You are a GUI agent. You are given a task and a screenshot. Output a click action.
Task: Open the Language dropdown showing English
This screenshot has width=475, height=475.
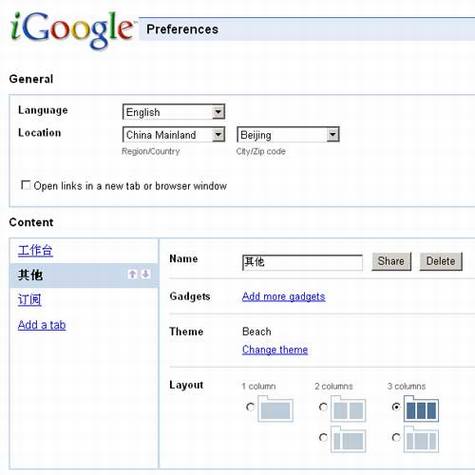tap(174, 112)
